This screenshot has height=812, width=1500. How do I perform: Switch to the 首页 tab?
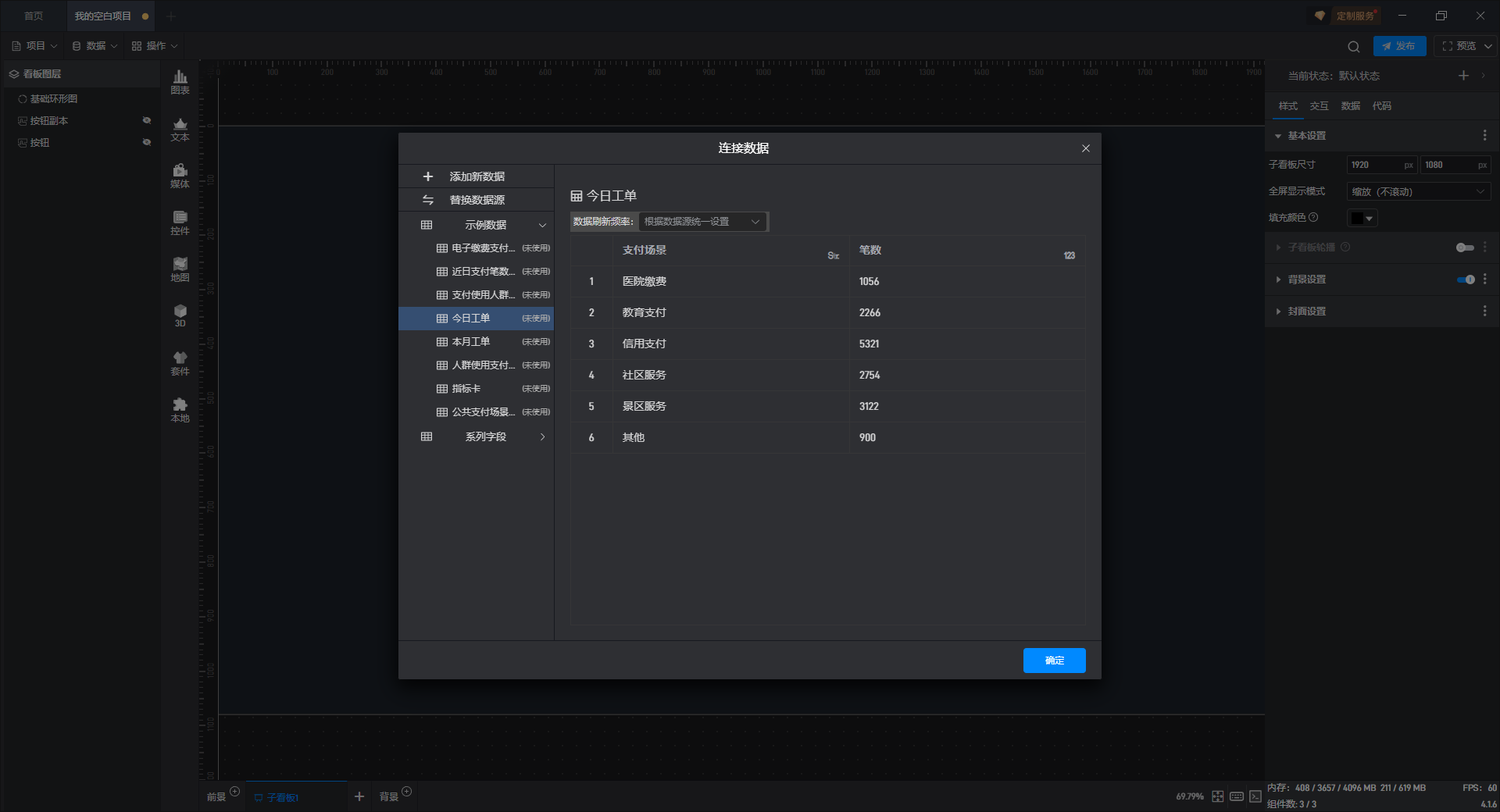34,16
